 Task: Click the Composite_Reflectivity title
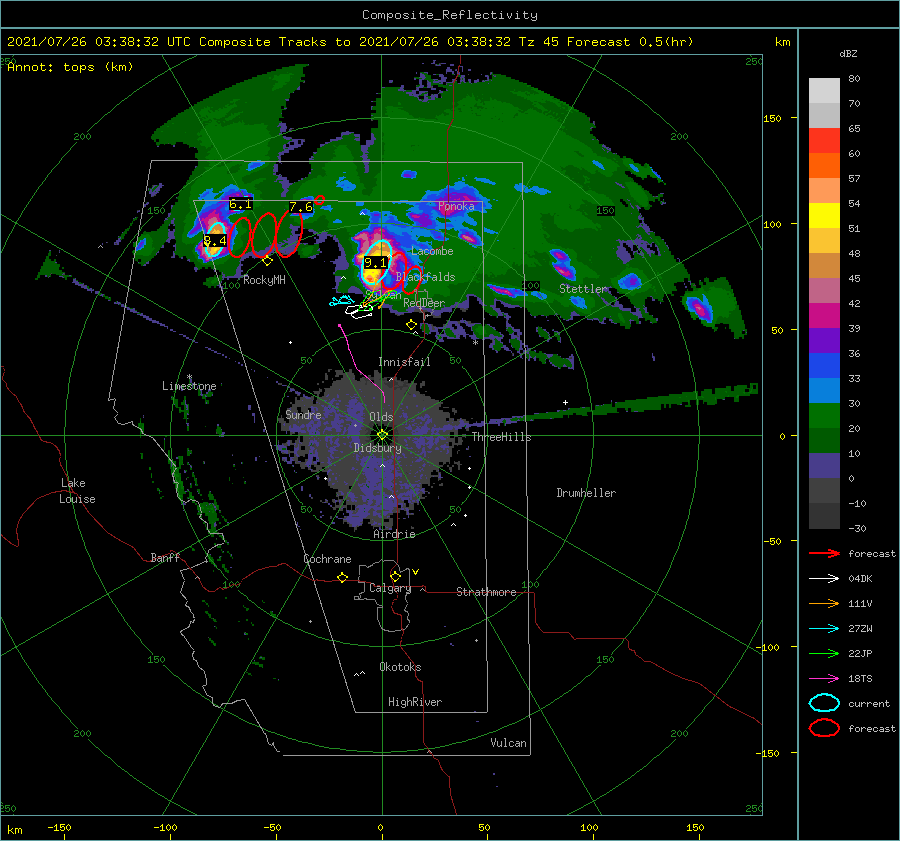(x=449, y=15)
